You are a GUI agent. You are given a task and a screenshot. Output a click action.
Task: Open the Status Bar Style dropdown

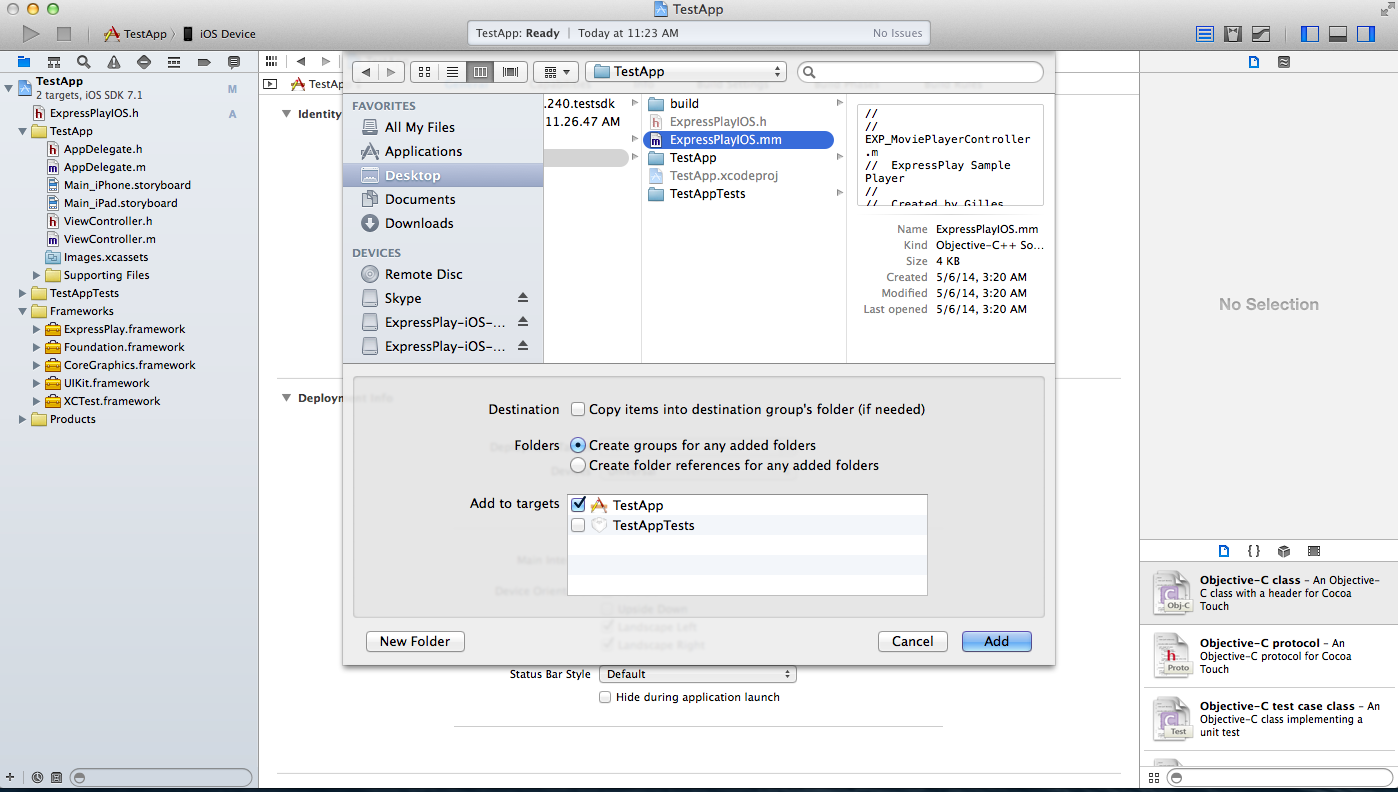(x=697, y=674)
